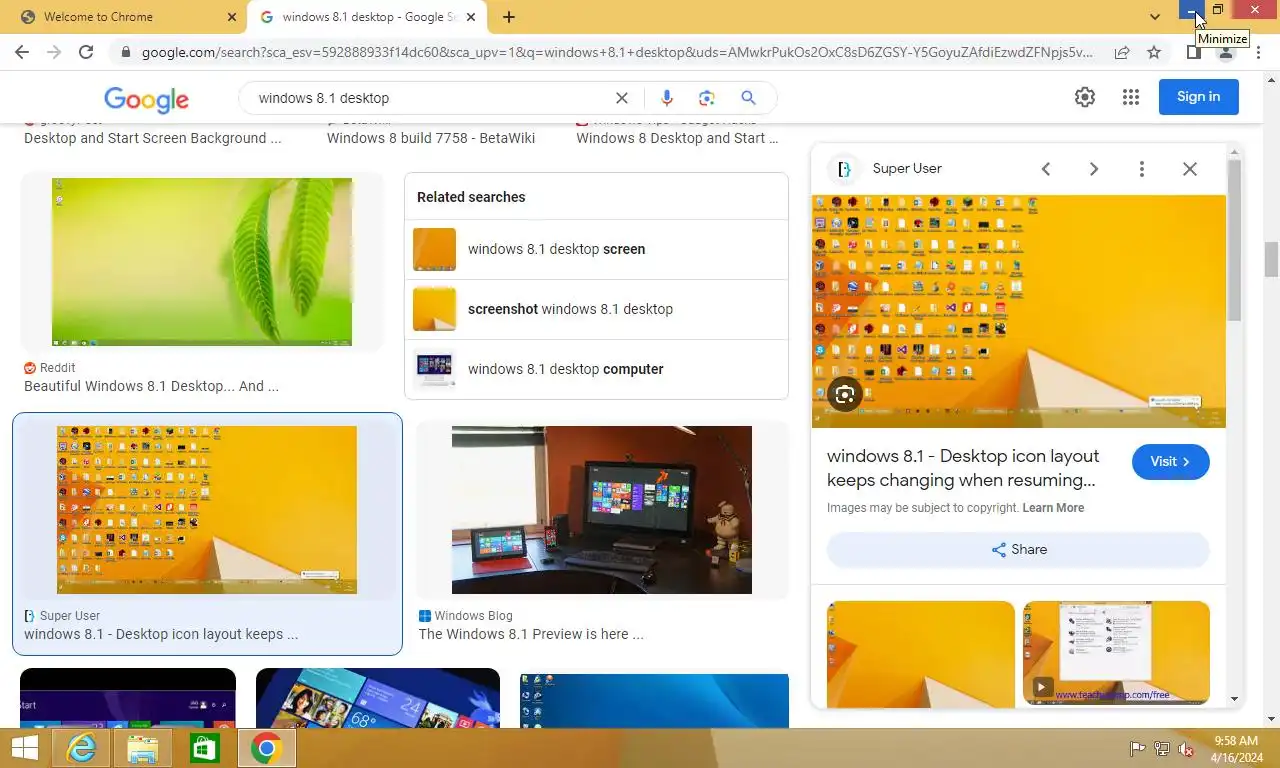Screen dimensions: 1280x768
Task: Click the main page scrollbar thumb
Action: pos(1272,259)
